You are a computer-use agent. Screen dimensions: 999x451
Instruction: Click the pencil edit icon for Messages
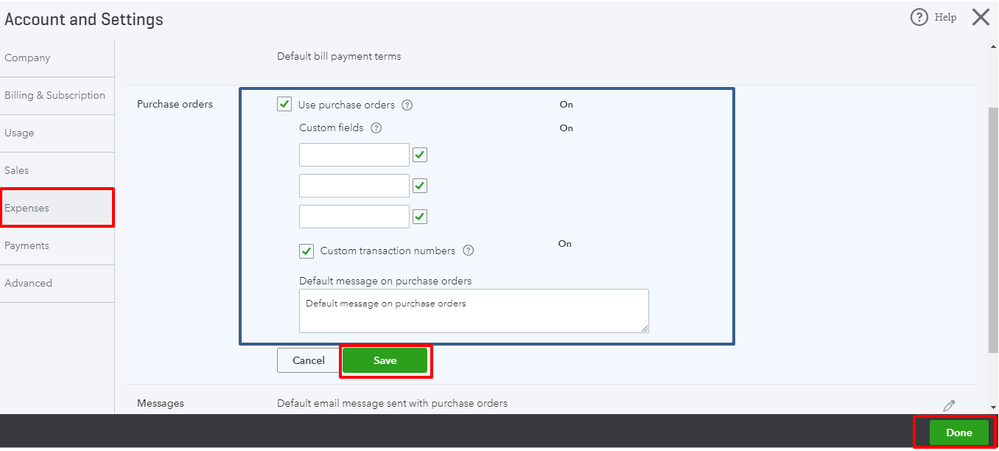click(x=948, y=405)
